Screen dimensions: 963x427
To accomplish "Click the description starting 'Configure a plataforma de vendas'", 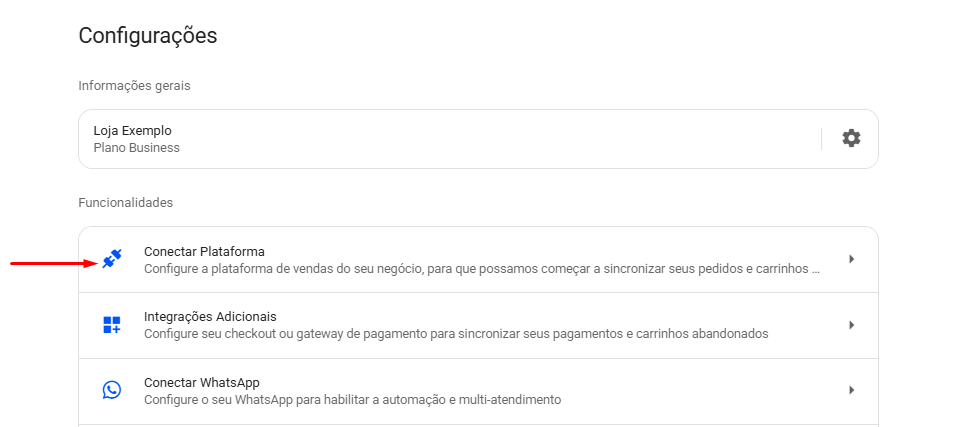I will coord(477,269).
